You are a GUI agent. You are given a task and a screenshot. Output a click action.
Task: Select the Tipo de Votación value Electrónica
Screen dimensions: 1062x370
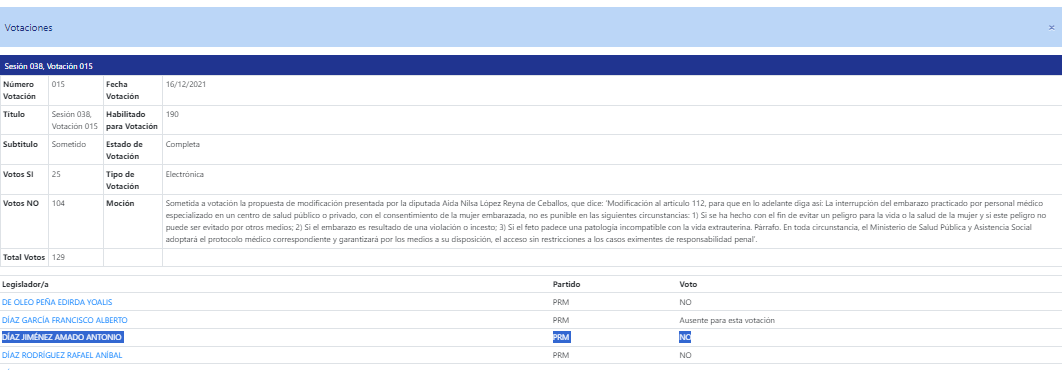coord(185,174)
